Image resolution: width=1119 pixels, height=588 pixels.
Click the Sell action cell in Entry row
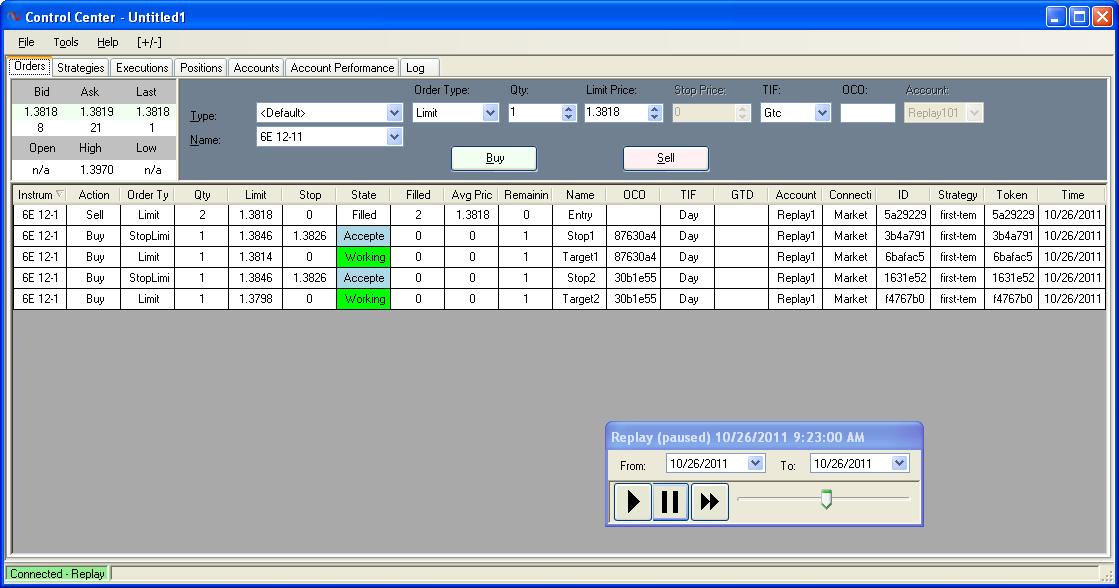point(93,215)
